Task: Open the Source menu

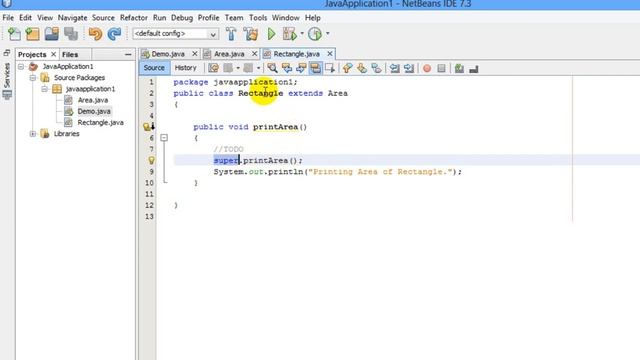Action: (103, 18)
